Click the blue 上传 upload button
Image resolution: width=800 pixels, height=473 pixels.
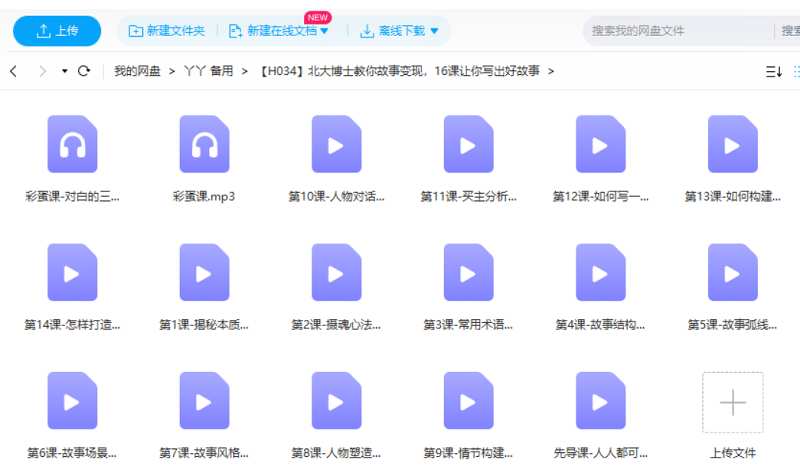(x=57, y=31)
